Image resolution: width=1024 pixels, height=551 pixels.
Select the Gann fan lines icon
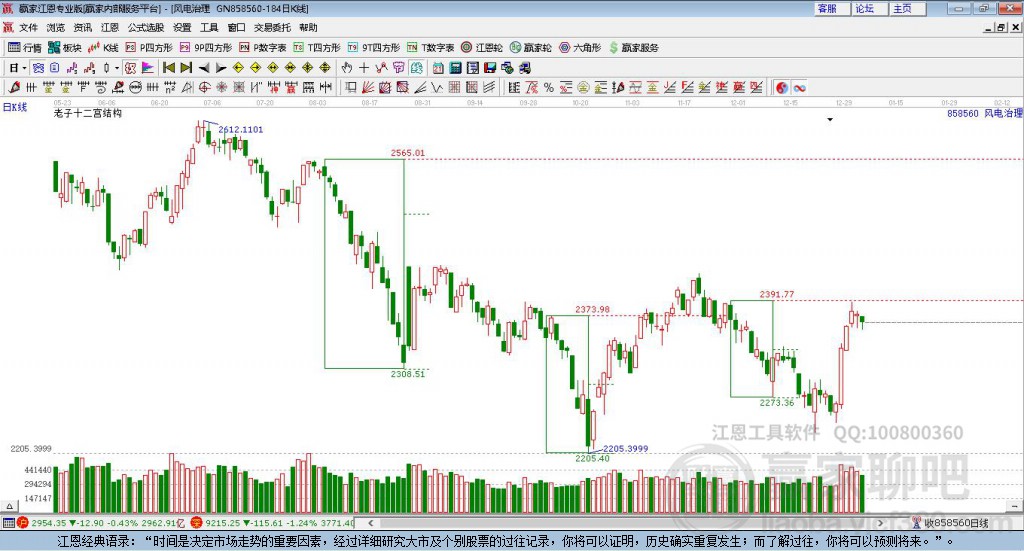368,87
